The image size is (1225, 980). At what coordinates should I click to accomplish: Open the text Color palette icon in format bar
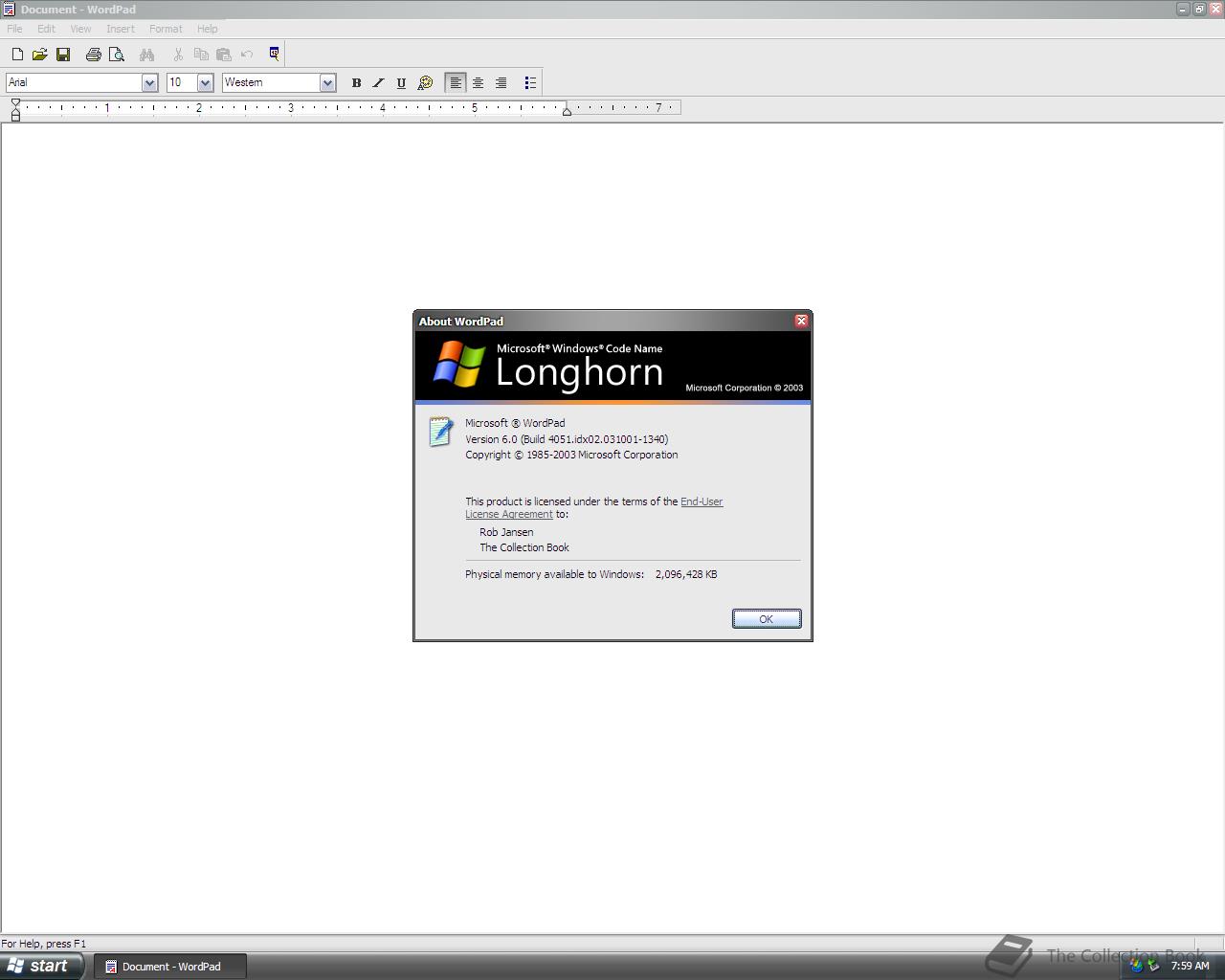[x=425, y=83]
